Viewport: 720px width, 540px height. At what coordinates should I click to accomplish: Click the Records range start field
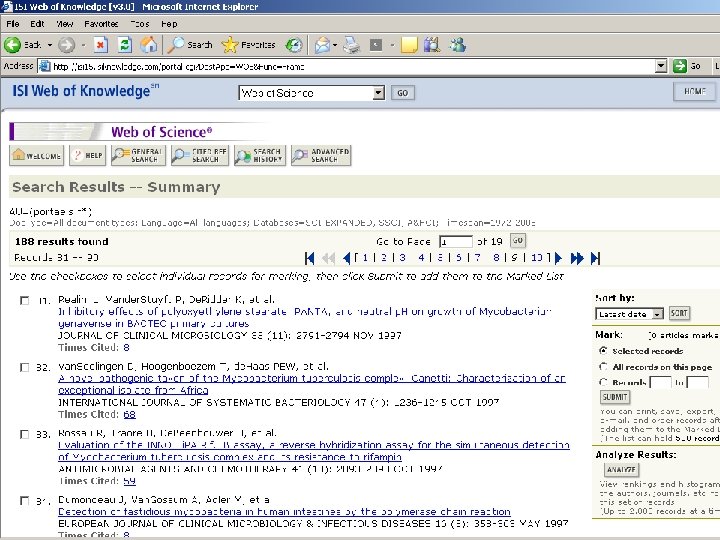click(x=661, y=382)
